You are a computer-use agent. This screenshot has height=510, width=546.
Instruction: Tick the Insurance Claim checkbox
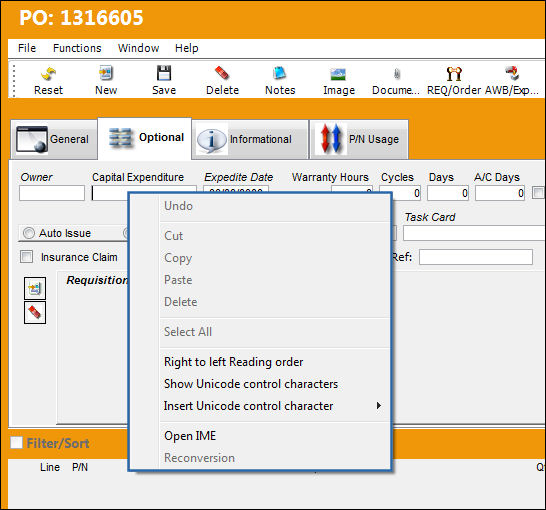[x=26, y=257]
